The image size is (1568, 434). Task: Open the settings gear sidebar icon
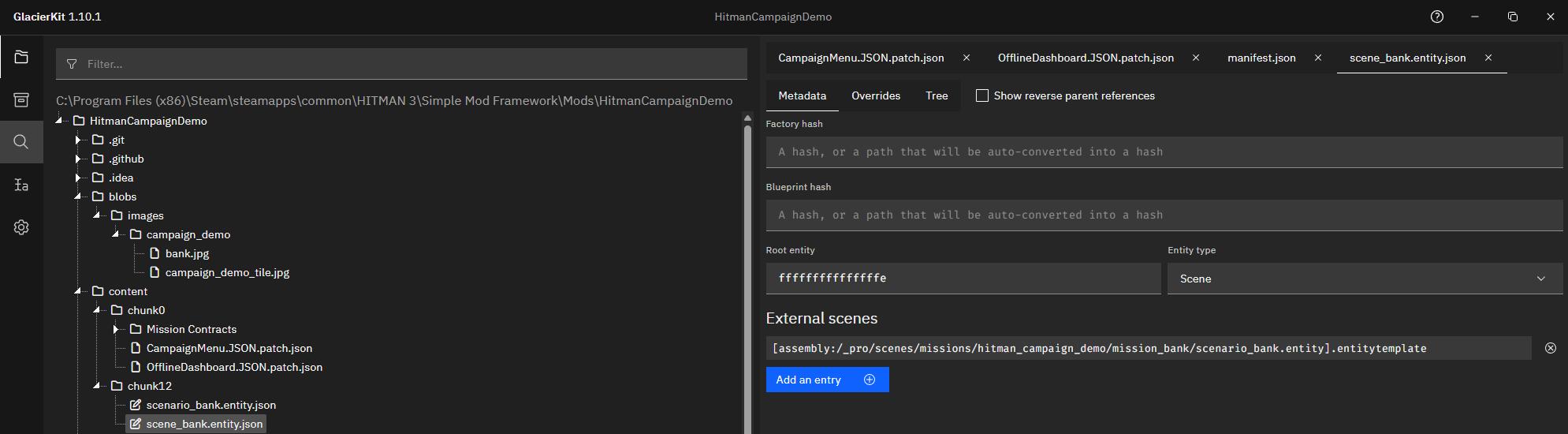click(x=21, y=227)
